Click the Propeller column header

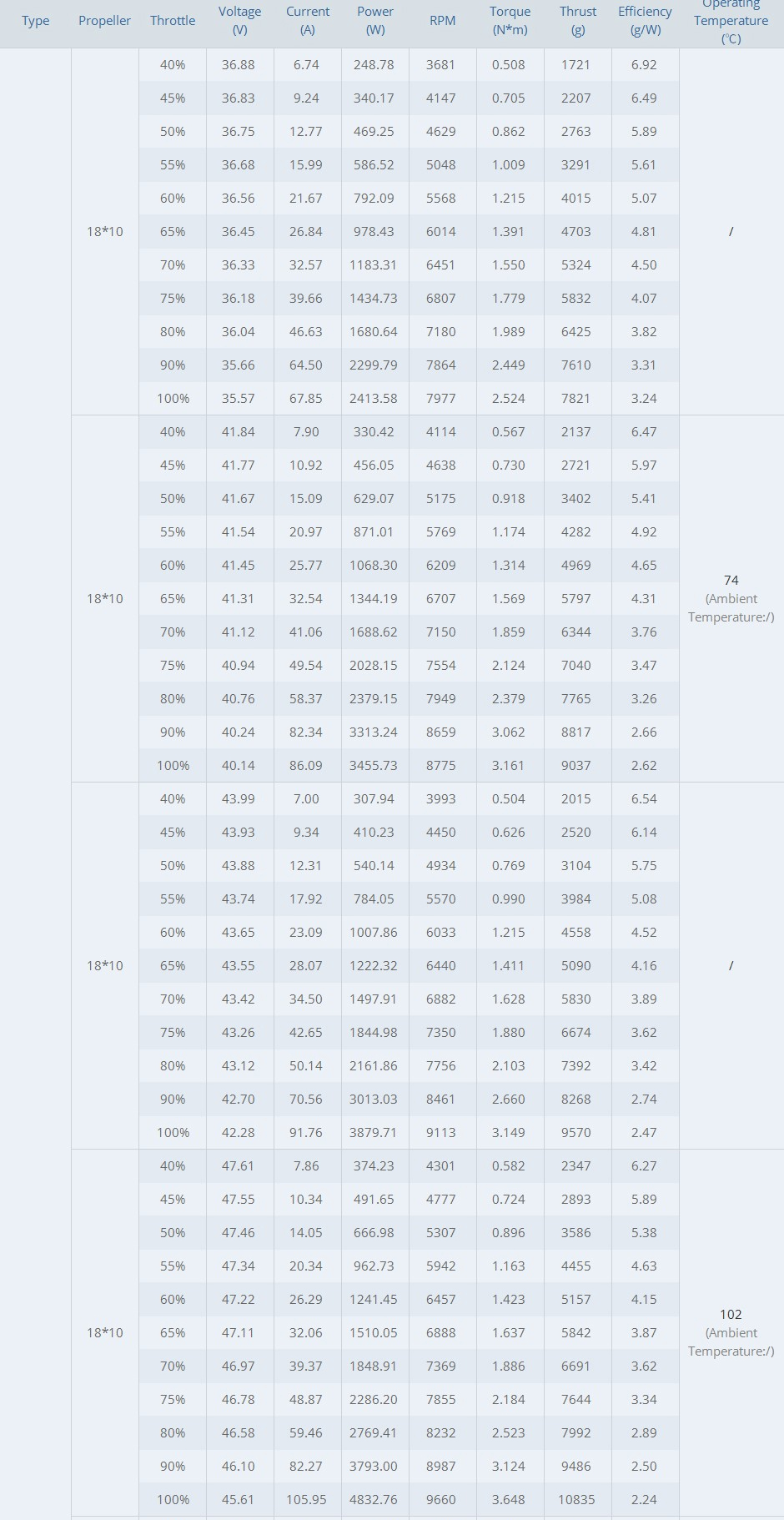(105, 21)
